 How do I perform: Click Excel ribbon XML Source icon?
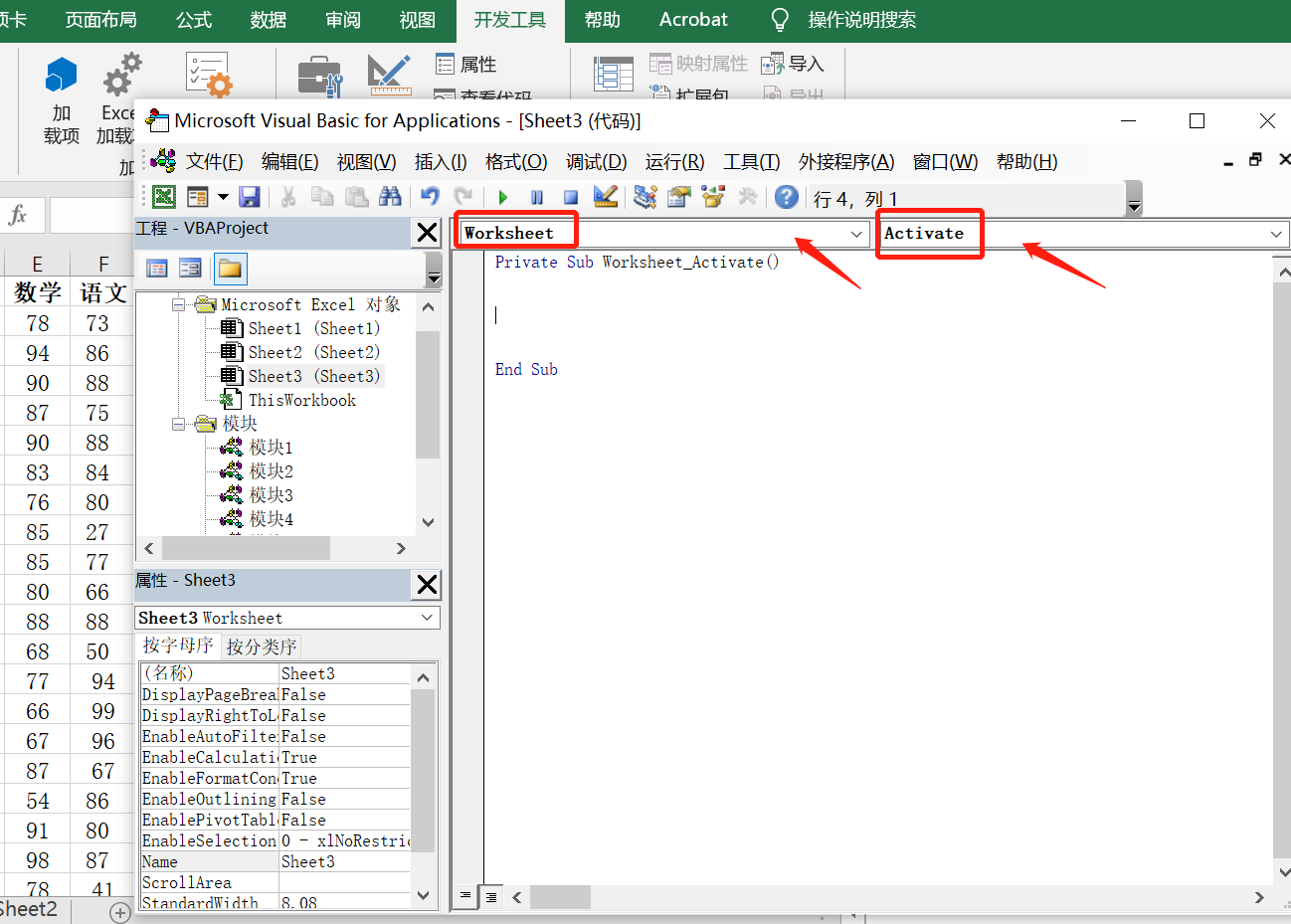(613, 75)
